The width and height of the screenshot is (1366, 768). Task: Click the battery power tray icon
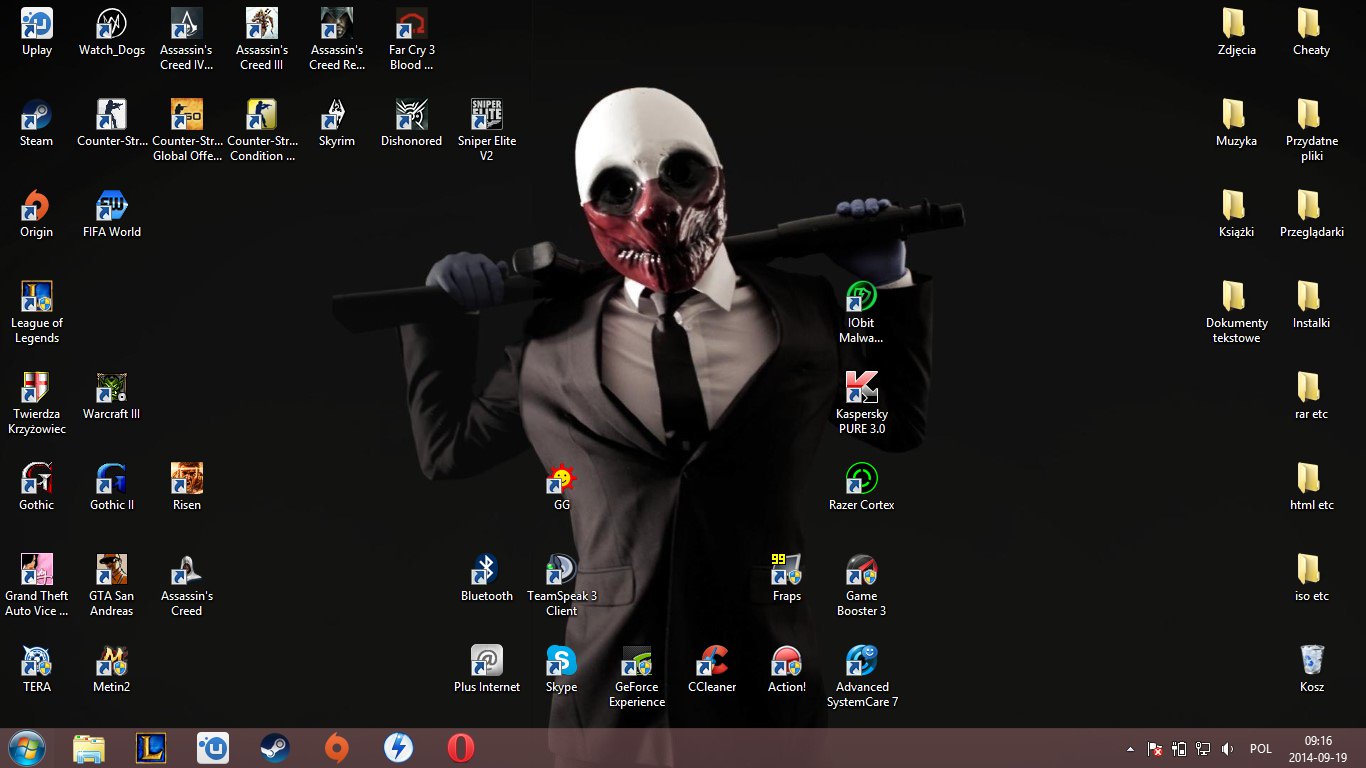pos(1179,749)
